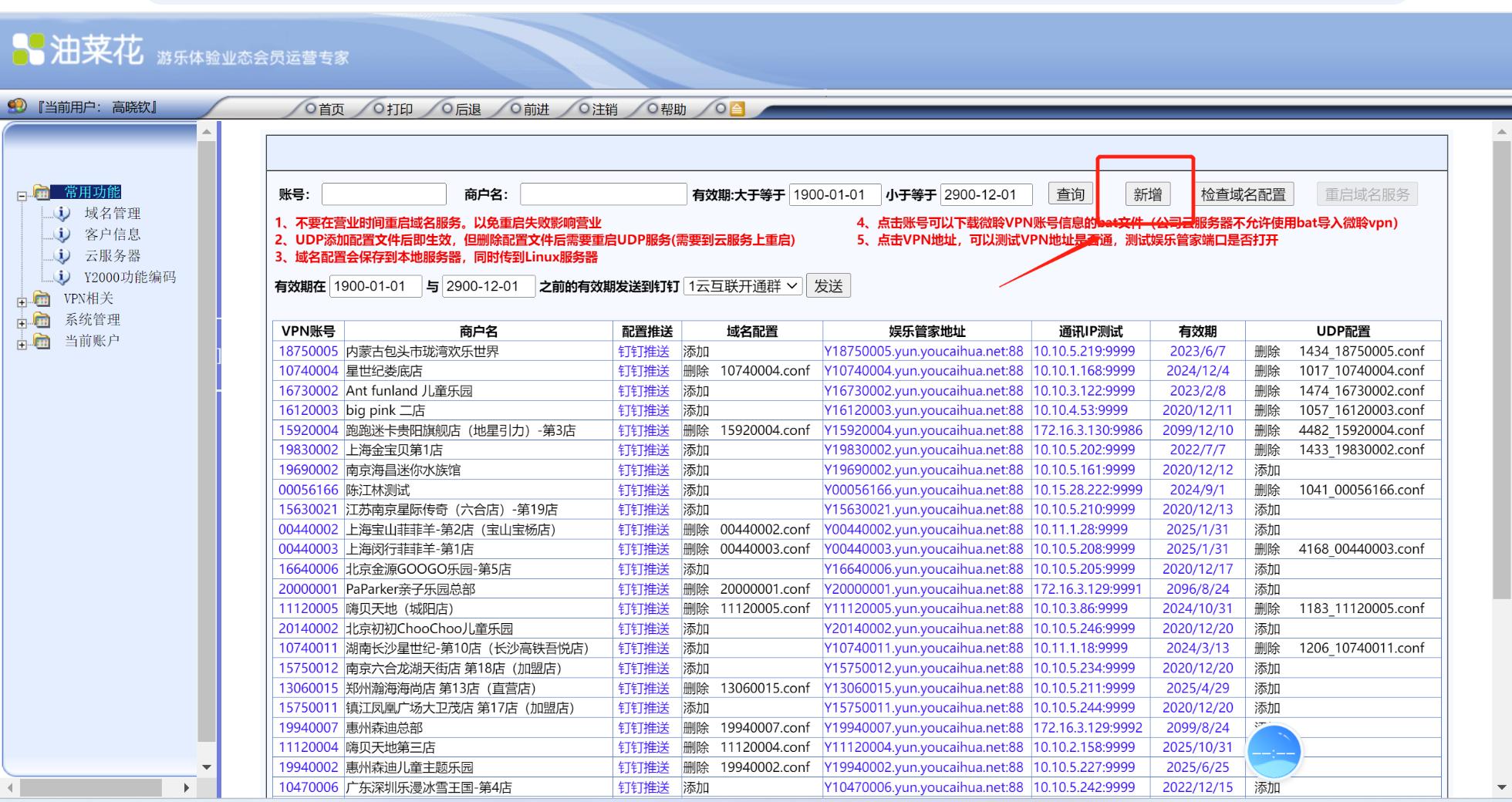This screenshot has height=802, width=1512.
Task: Click the orange lock icon in navigation bar
Action: pos(737,109)
